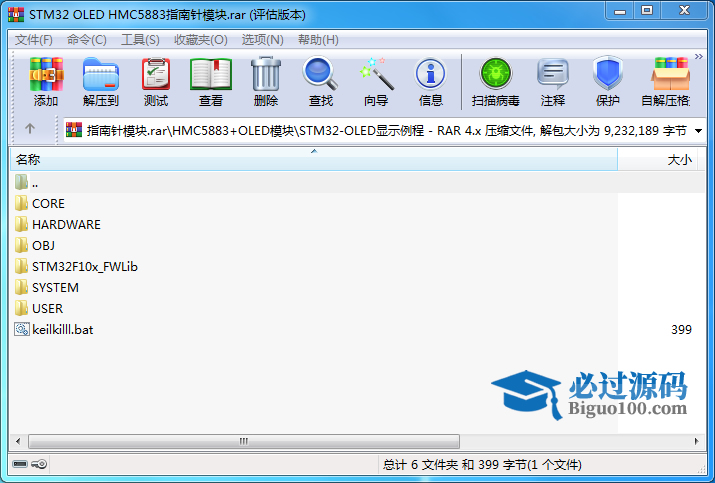The height and width of the screenshot is (483, 715).
Task: Maximize the WinRAR window
Action: 647,10
